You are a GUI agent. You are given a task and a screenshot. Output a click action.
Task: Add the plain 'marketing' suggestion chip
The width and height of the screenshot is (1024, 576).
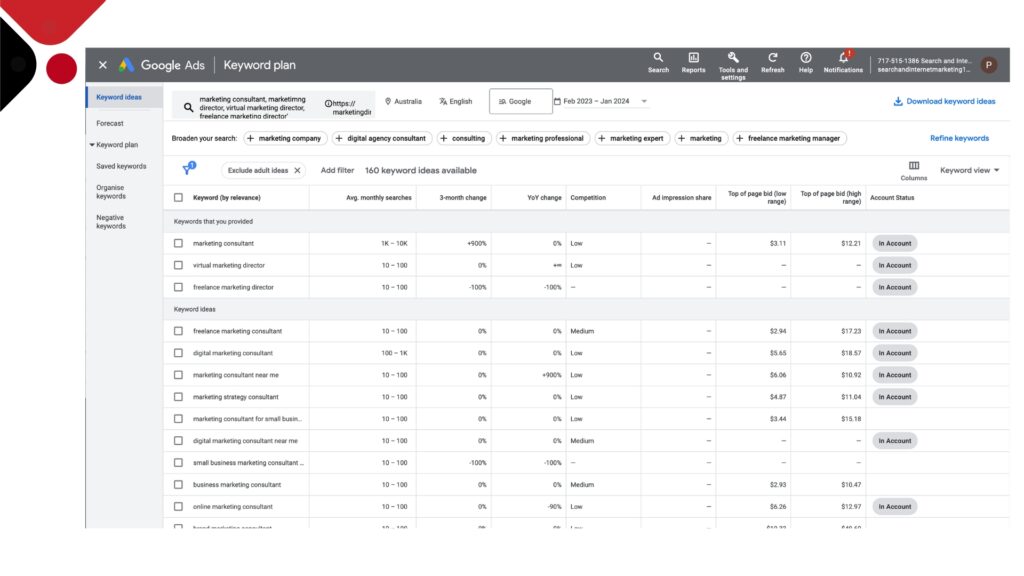coord(700,138)
